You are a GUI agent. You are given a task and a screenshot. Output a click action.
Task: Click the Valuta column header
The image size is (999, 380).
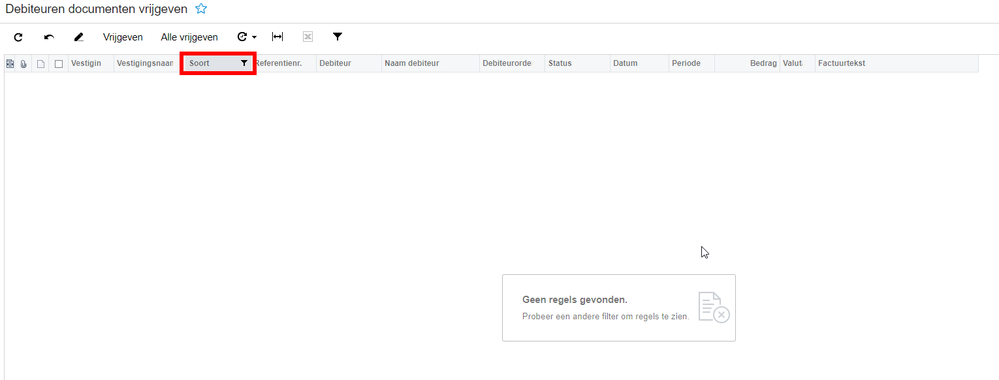coord(797,64)
